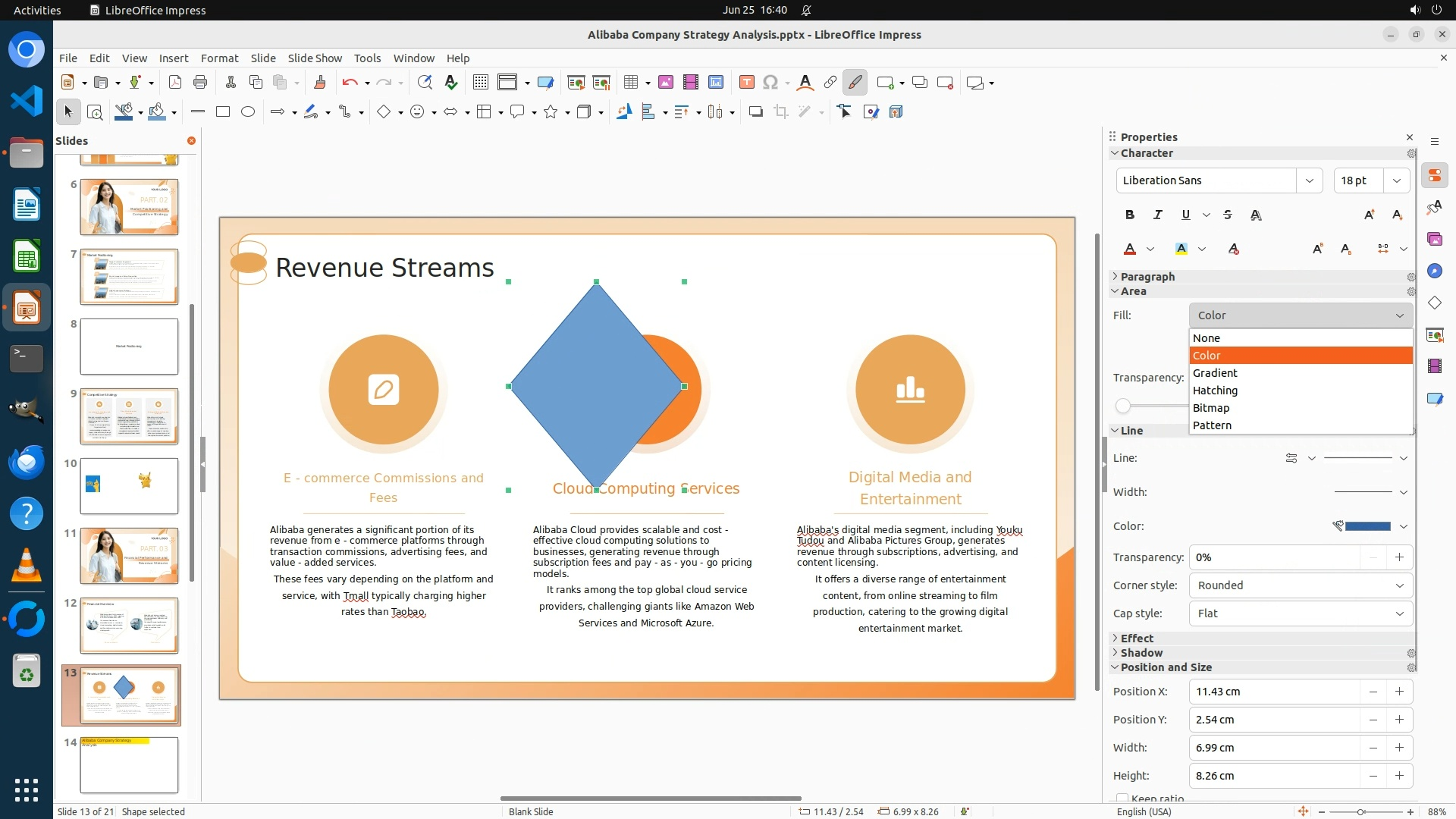Open the Format menu
This screenshot has height=819, width=1456.
coord(219,58)
